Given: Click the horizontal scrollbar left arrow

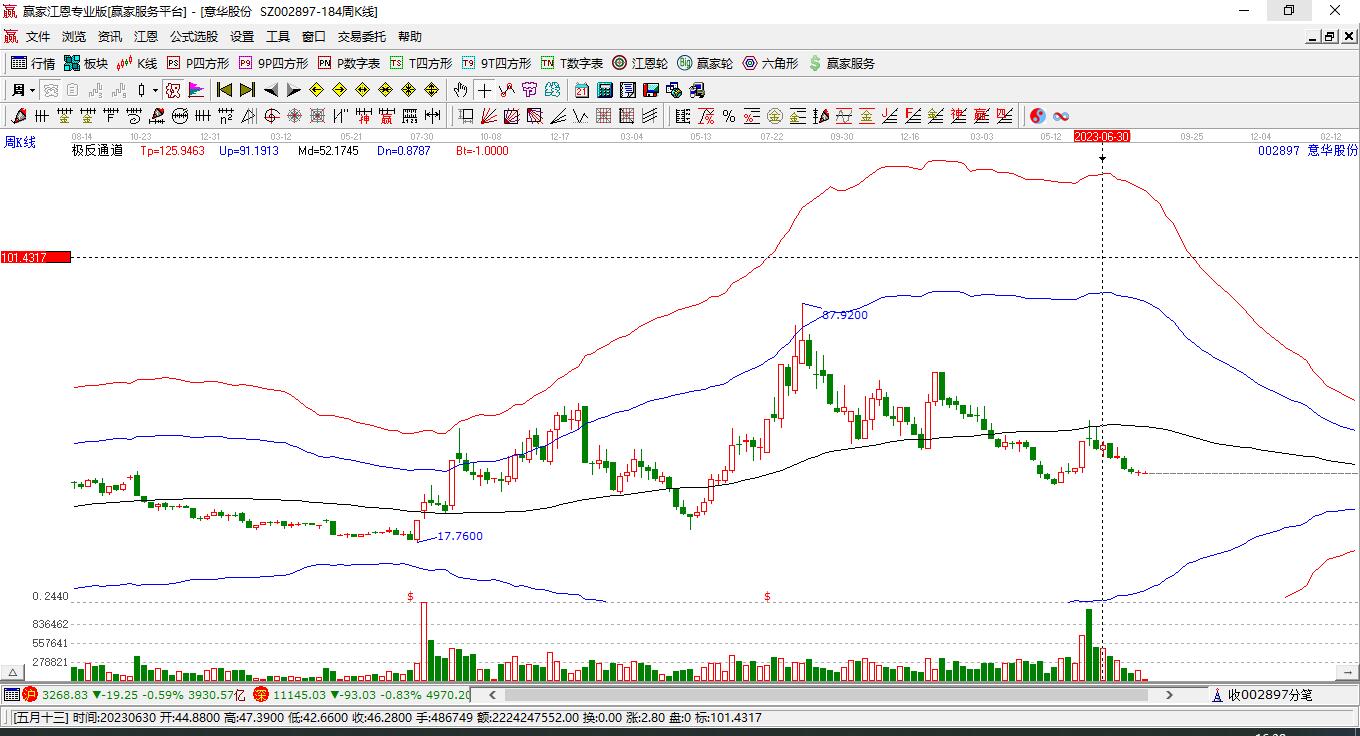Looking at the screenshot, I should (x=492, y=694).
